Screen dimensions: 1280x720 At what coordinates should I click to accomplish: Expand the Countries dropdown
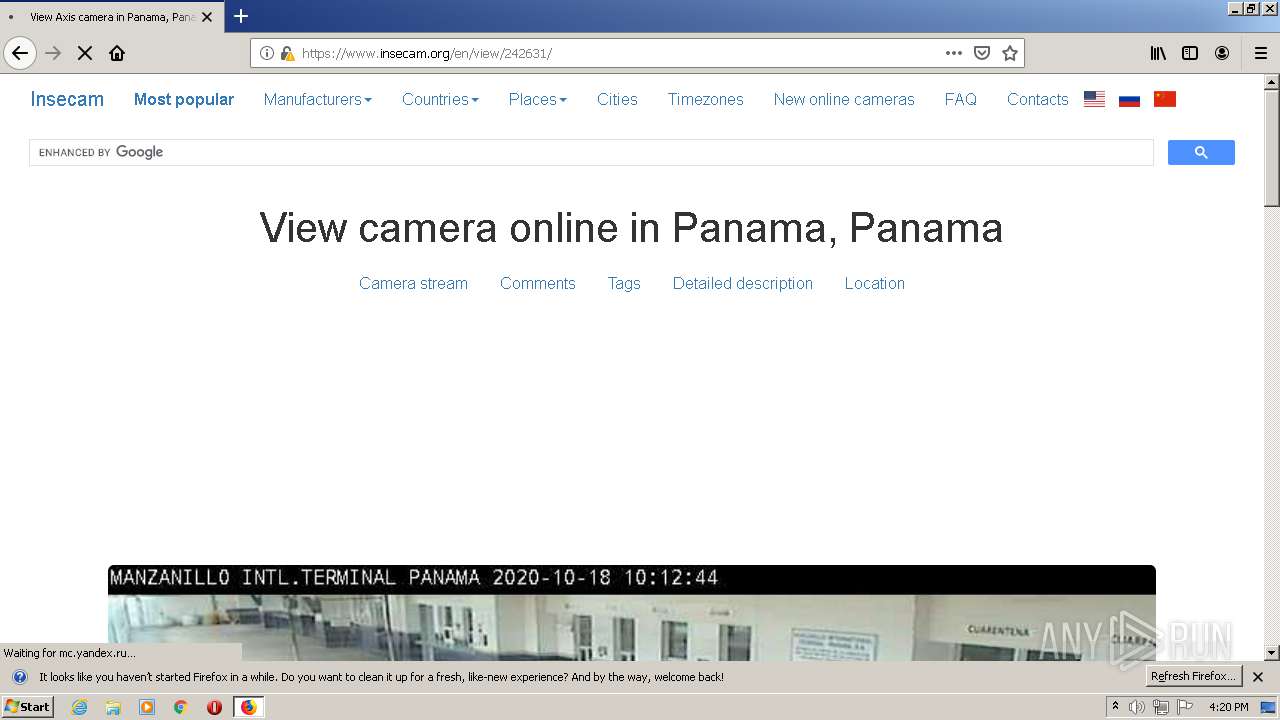tap(440, 99)
